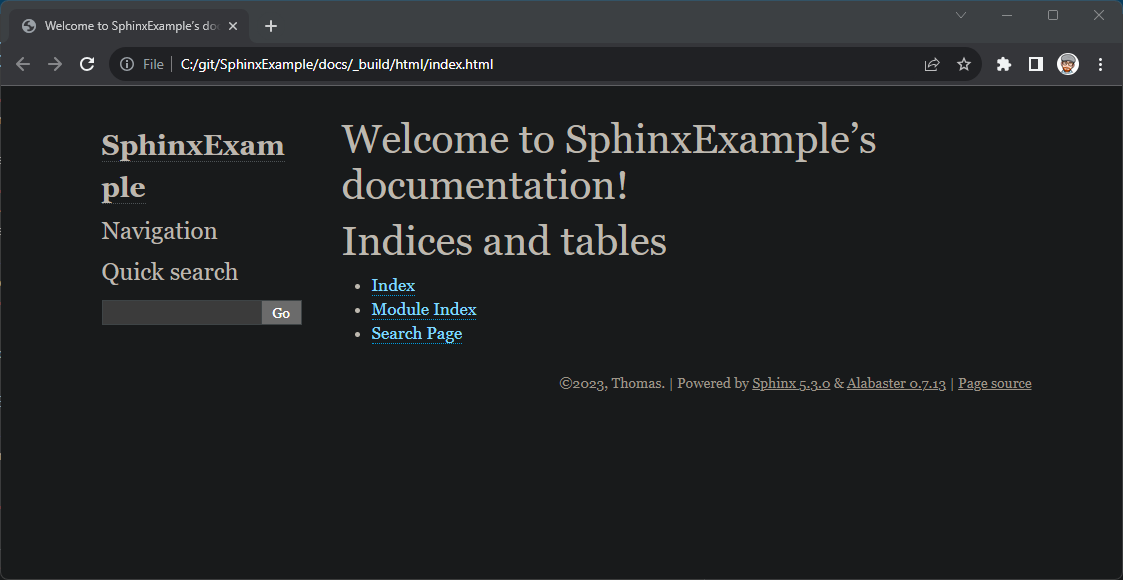The image size is (1123, 580).
Task: Open the user profile avatar
Action: click(1068, 64)
